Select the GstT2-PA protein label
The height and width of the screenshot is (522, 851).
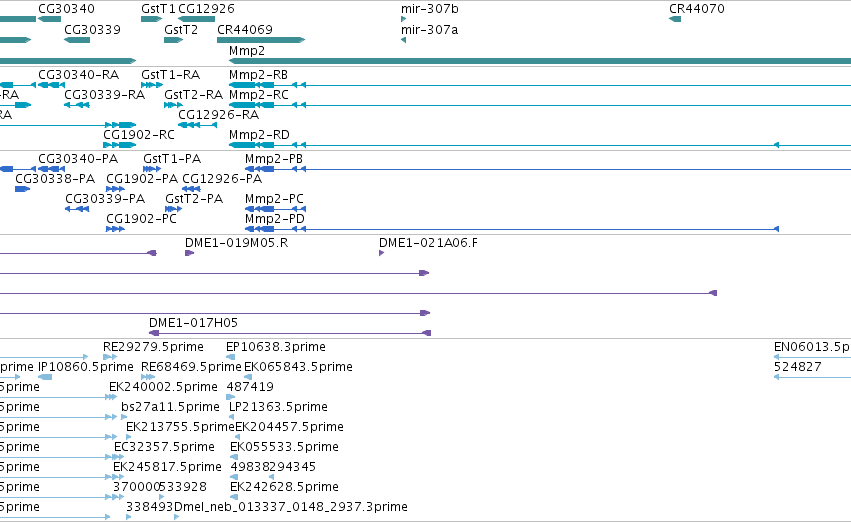[194, 199]
